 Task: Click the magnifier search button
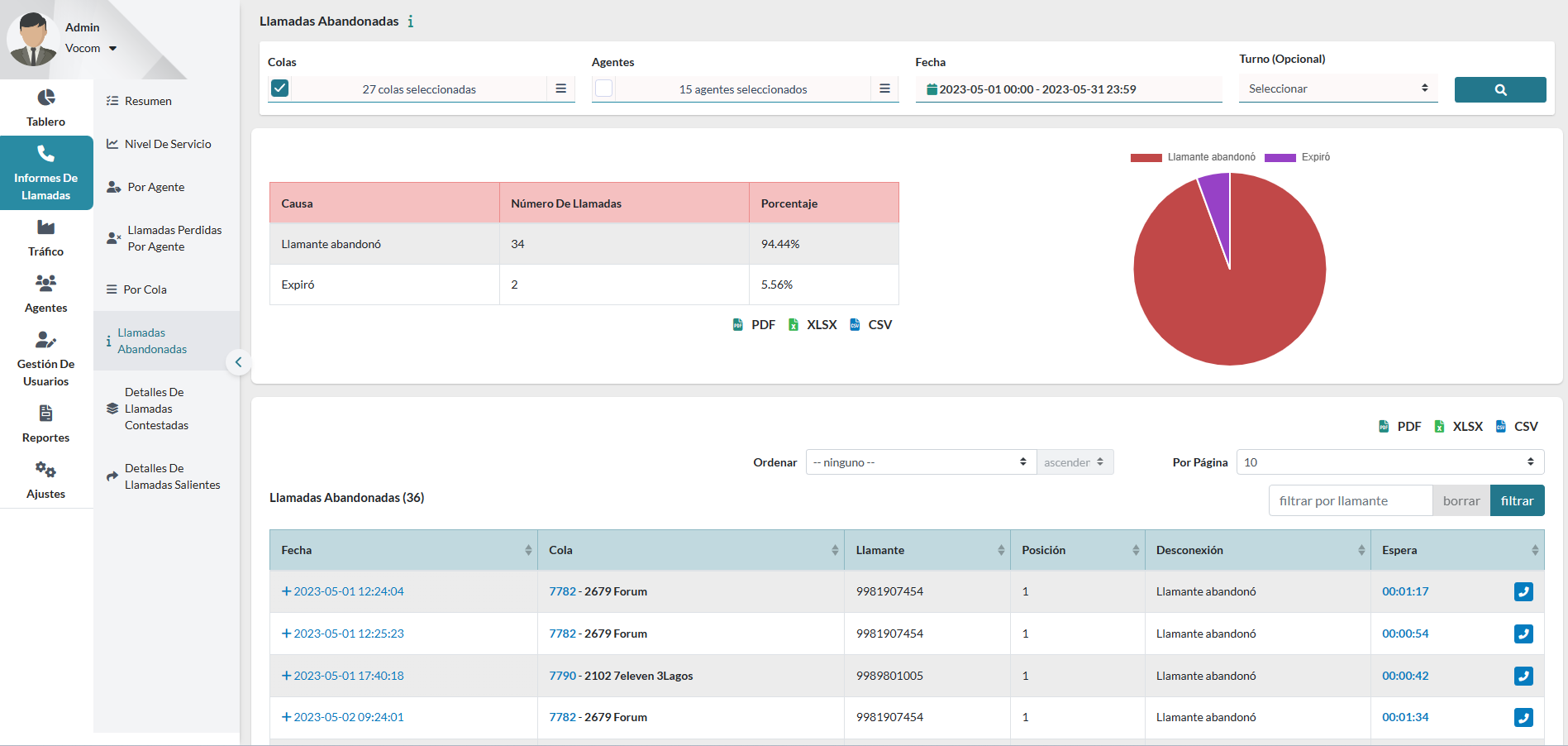click(x=1500, y=89)
